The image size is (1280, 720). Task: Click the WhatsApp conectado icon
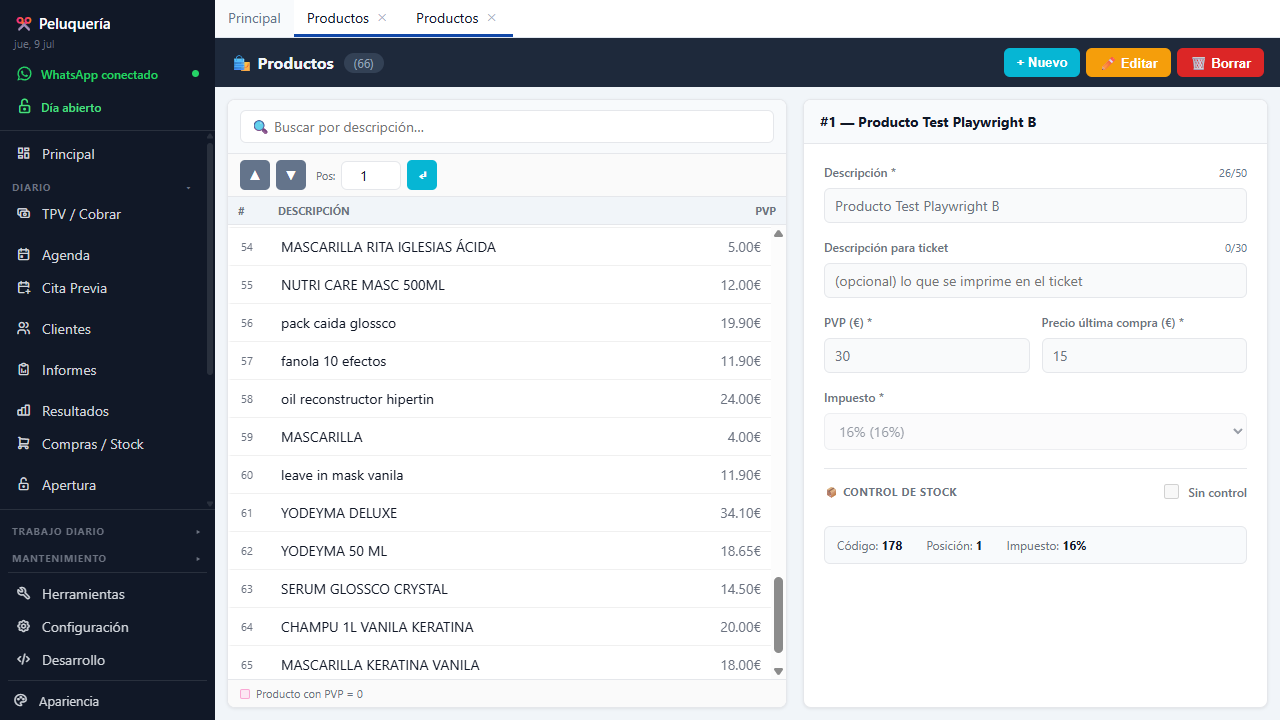(24, 75)
